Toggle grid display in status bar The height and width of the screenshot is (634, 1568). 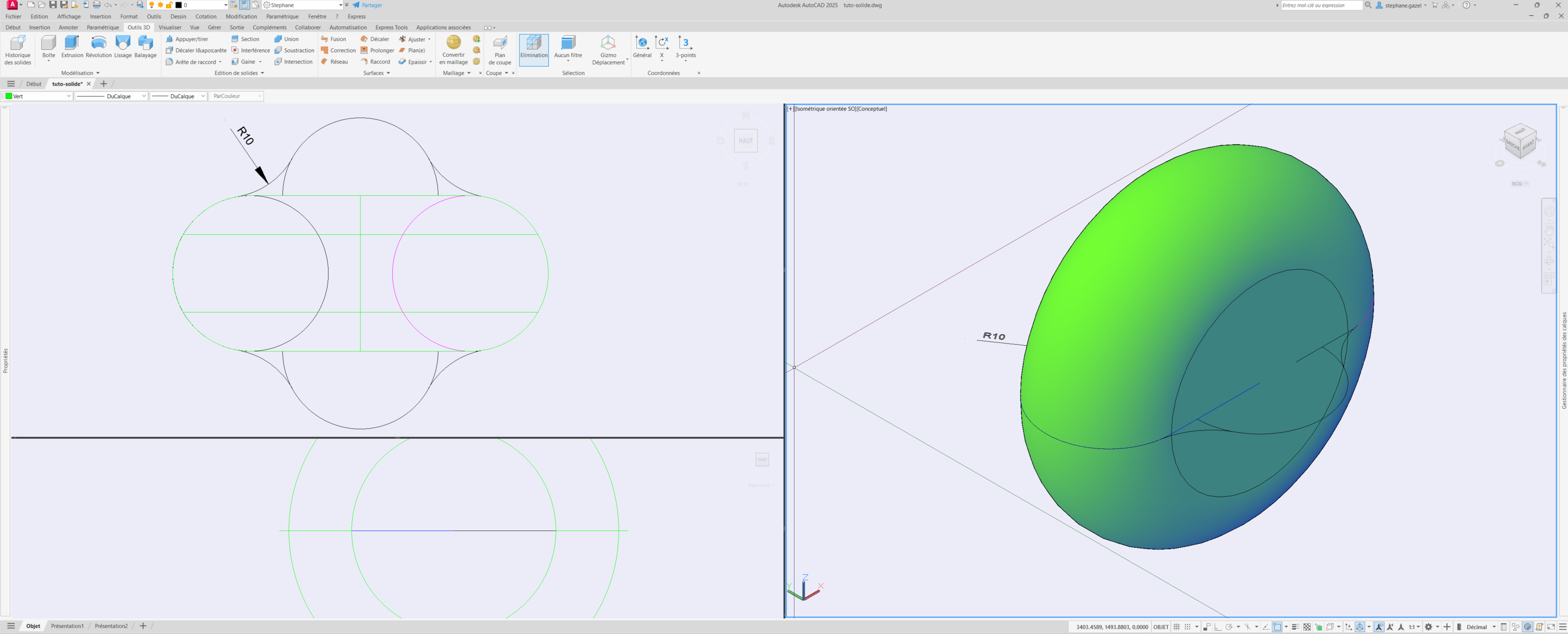1177,627
